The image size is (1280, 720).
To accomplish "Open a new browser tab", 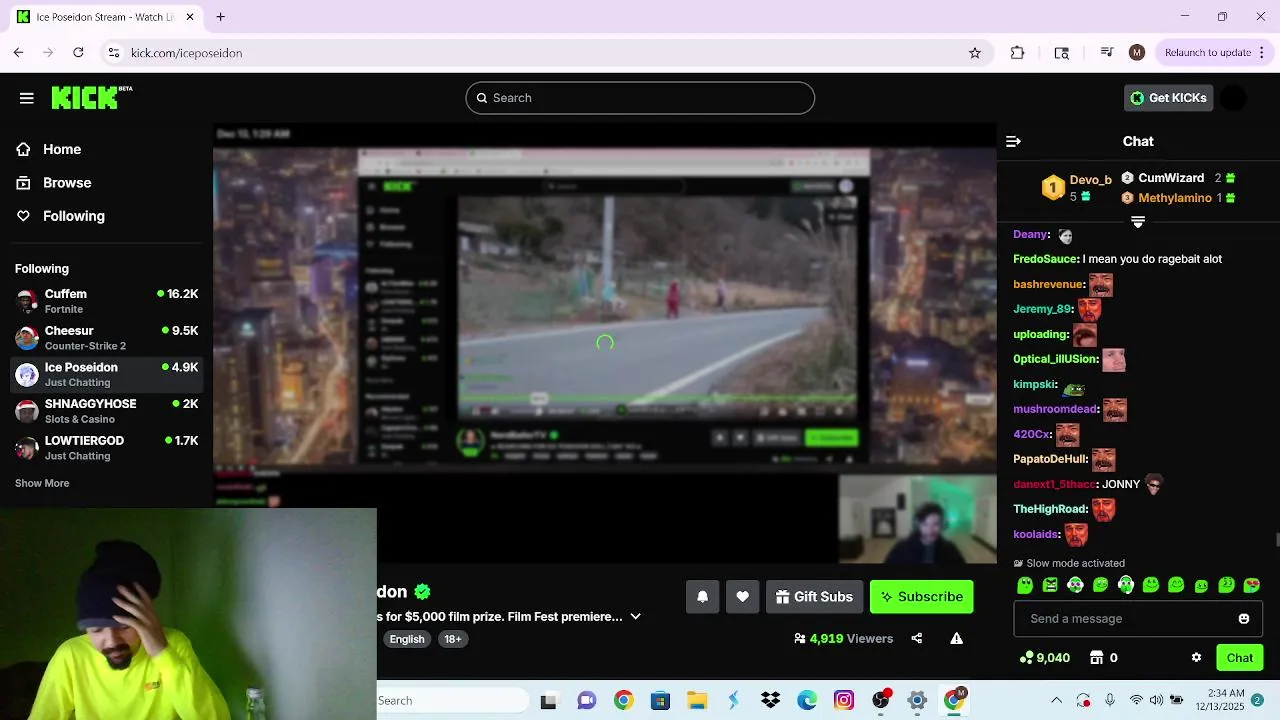I will pyautogui.click(x=220, y=17).
